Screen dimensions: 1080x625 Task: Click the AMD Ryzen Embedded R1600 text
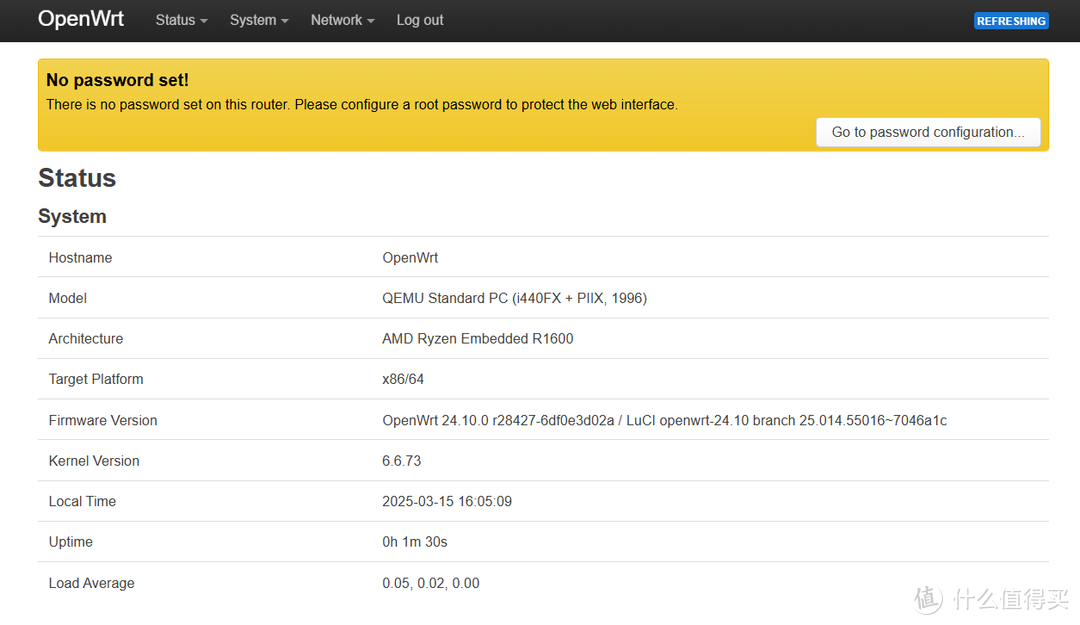(478, 339)
